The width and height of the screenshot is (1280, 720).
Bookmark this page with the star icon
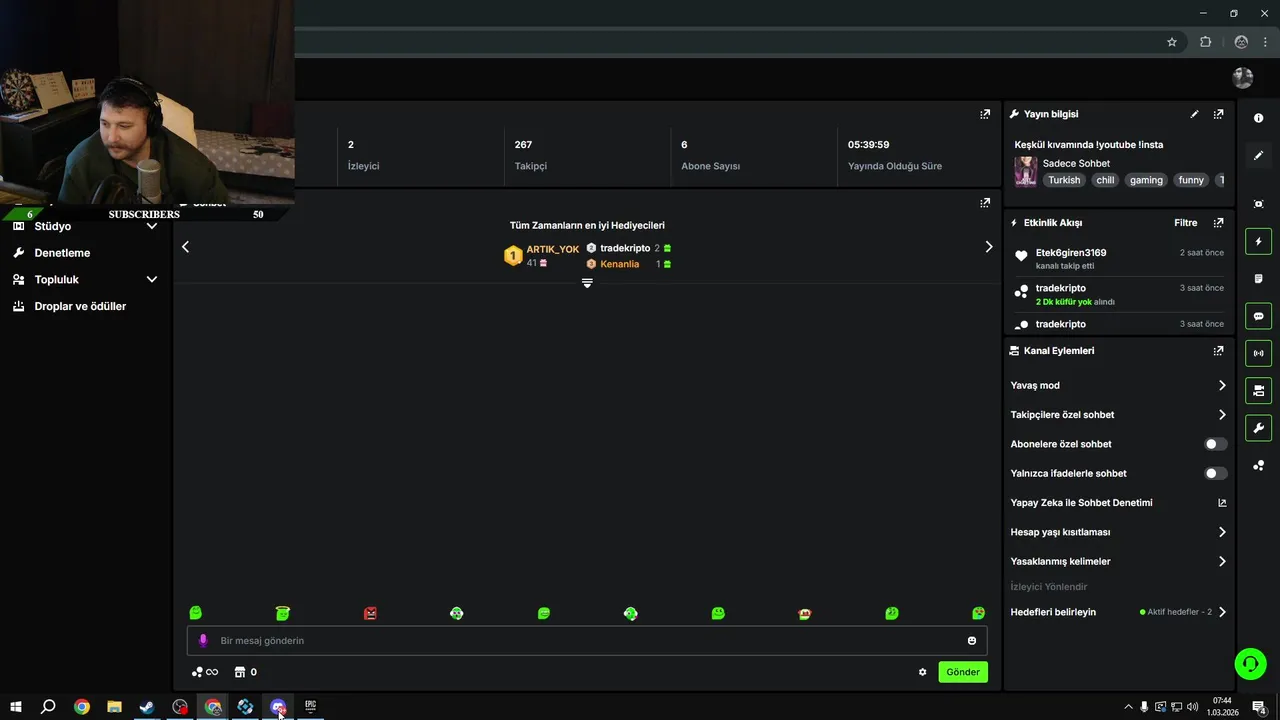(x=1172, y=42)
